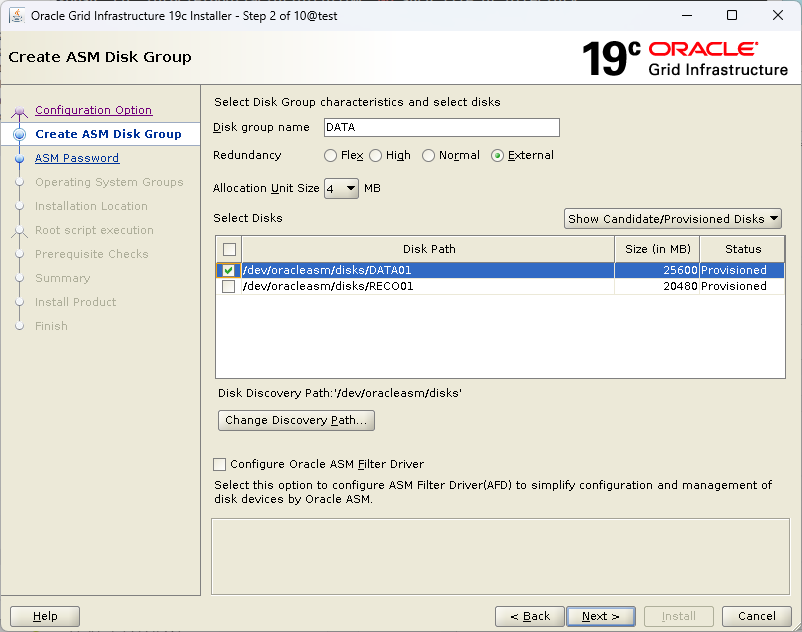The image size is (802, 632).
Task: Edit the Disk group name field
Action: tap(442, 127)
